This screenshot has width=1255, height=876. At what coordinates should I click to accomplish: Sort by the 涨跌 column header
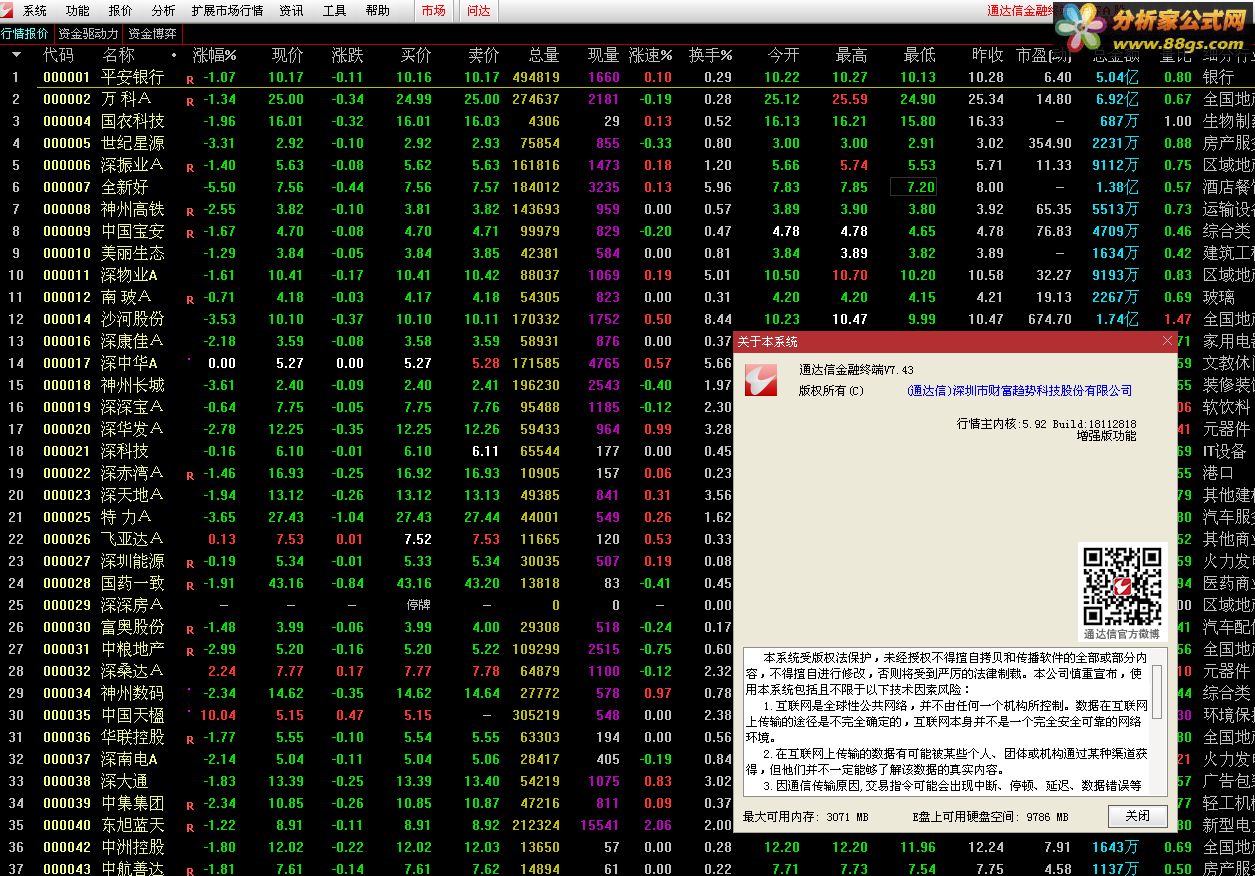(348, 55)
